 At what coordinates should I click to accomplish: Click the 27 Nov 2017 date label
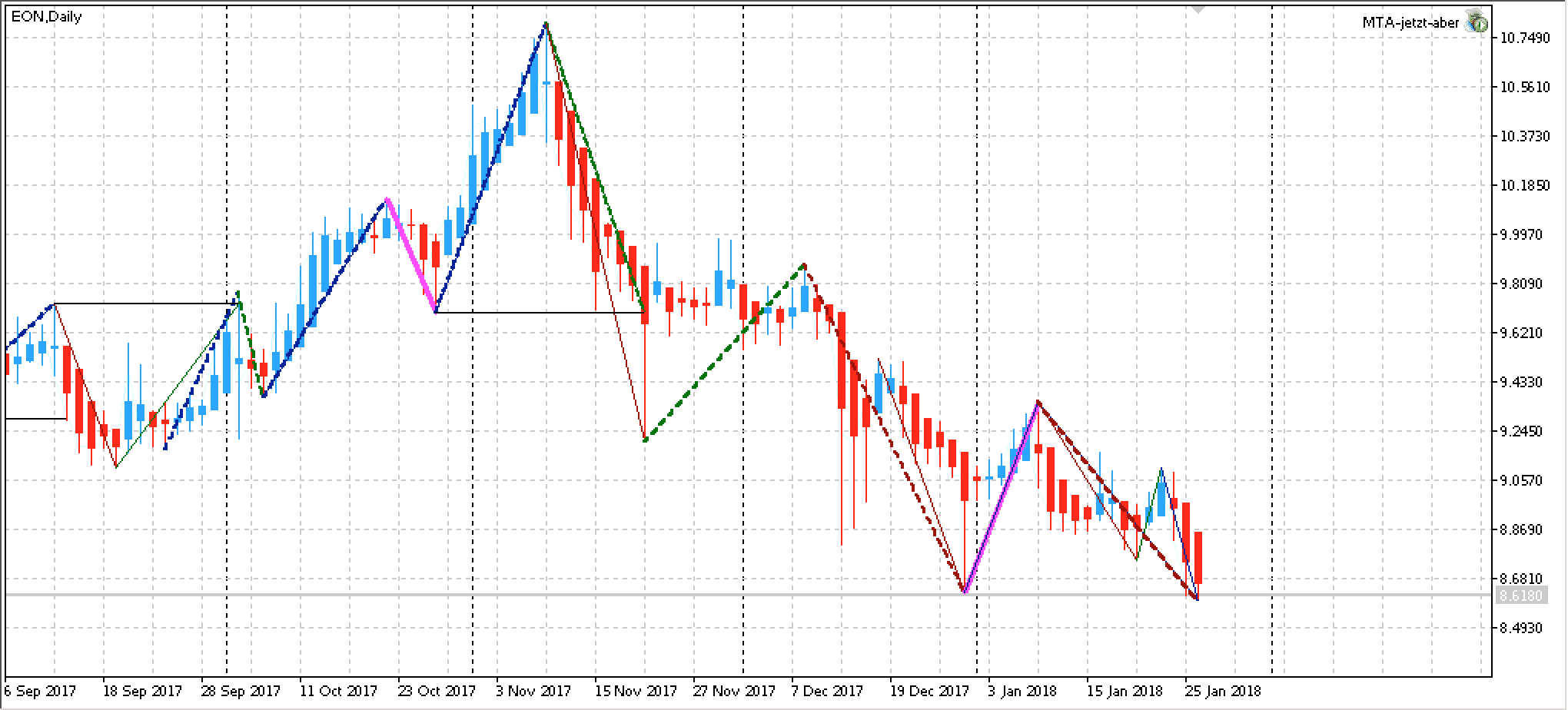point(734,691)
